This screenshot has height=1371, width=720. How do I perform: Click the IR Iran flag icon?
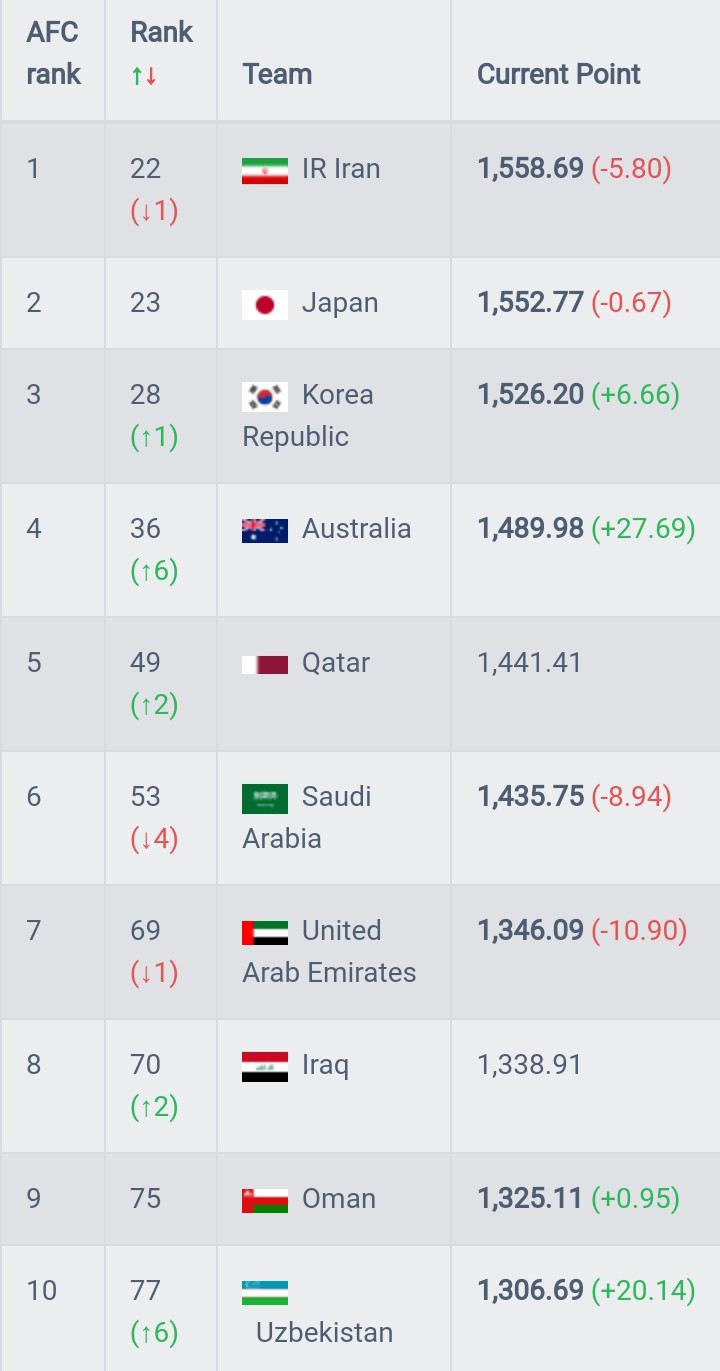[265, 171]
